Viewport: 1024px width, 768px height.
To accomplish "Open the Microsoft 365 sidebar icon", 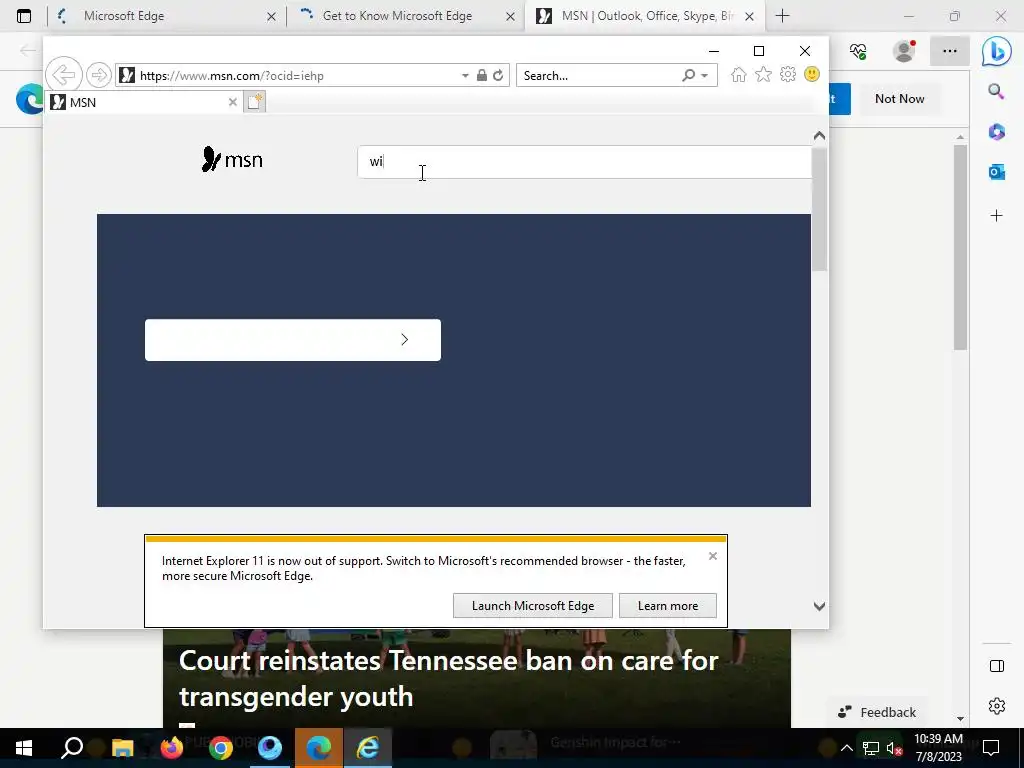I will 996,132.
